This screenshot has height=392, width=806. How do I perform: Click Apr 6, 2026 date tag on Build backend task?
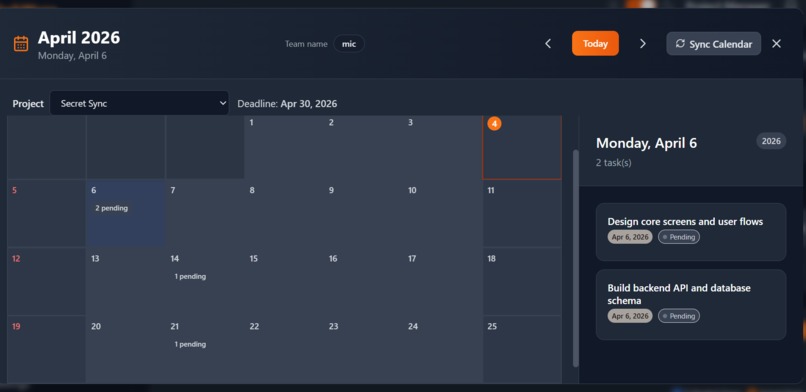(630, 316)
